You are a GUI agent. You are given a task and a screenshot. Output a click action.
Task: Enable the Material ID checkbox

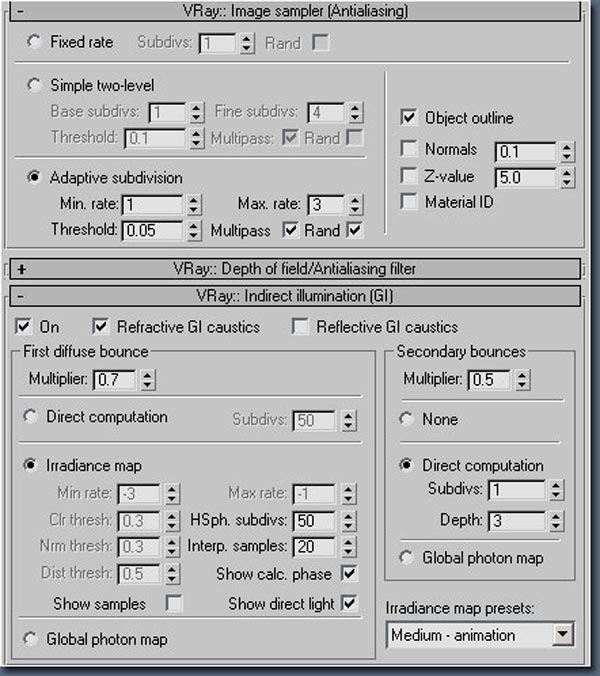point(408,202)
